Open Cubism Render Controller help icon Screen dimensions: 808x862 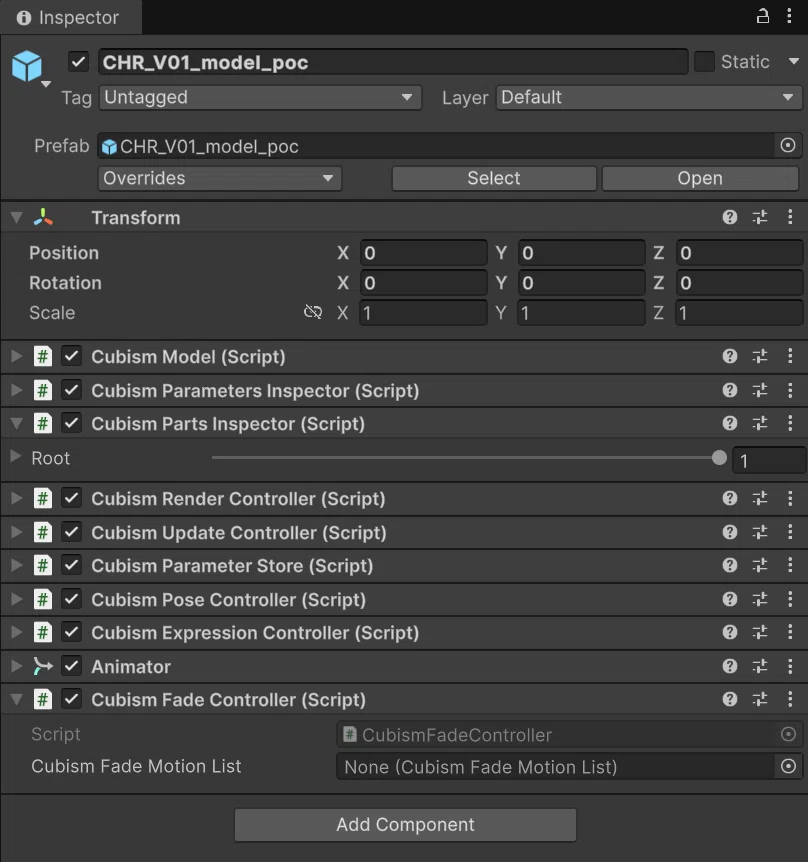(x=729, y=498)
